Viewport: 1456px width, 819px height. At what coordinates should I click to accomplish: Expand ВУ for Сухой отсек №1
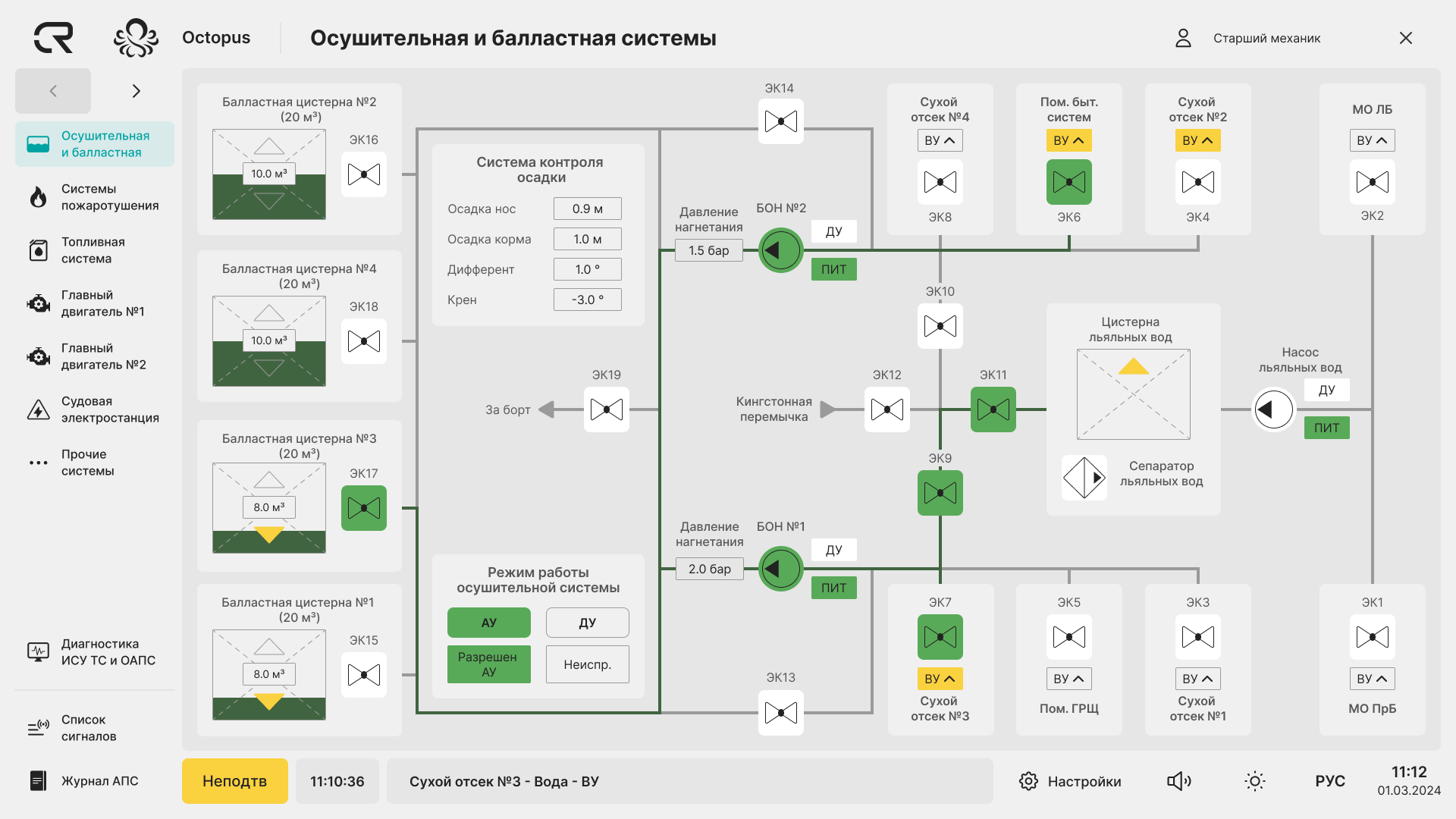(x=1198, y=679)
